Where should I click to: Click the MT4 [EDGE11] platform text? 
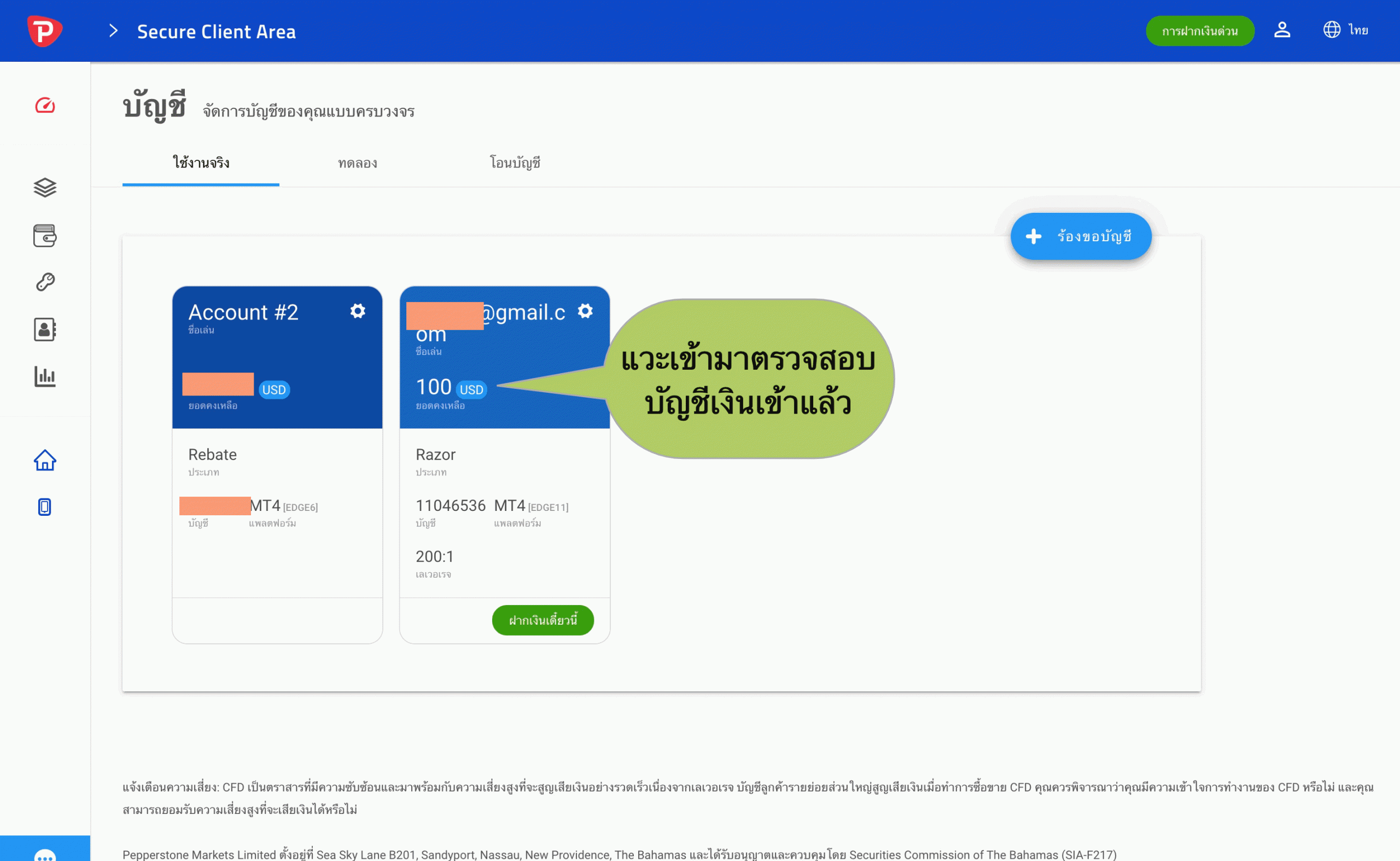[x=531, y=505]
